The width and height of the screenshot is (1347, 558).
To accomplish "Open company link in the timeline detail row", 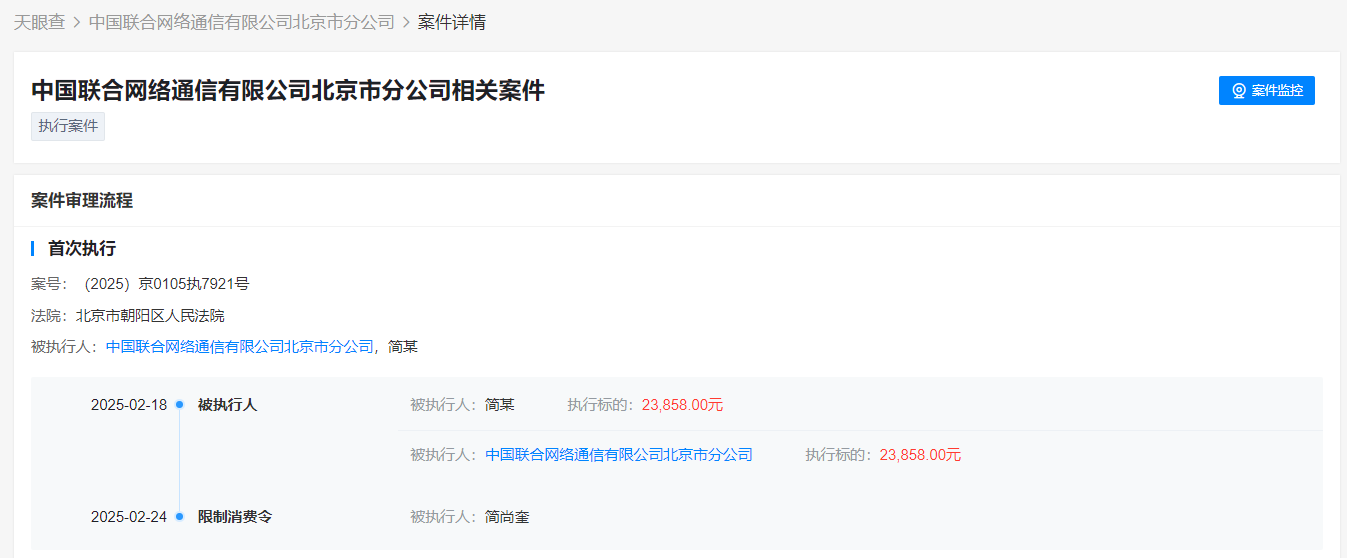I will pyautogui.click(x=619, y=455).
